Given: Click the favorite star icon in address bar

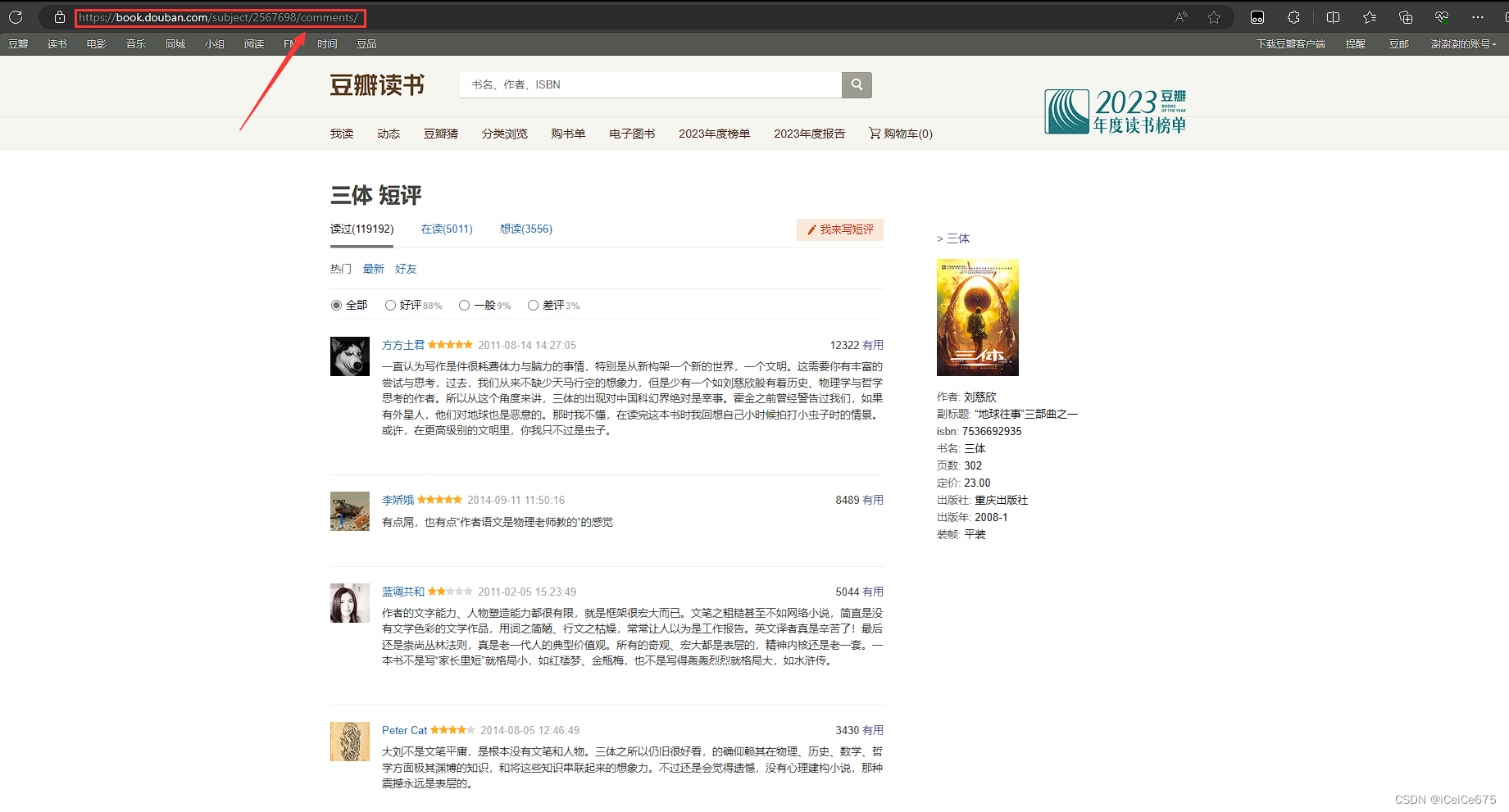Looking at the screenshot, I should tap(1214, 17).
